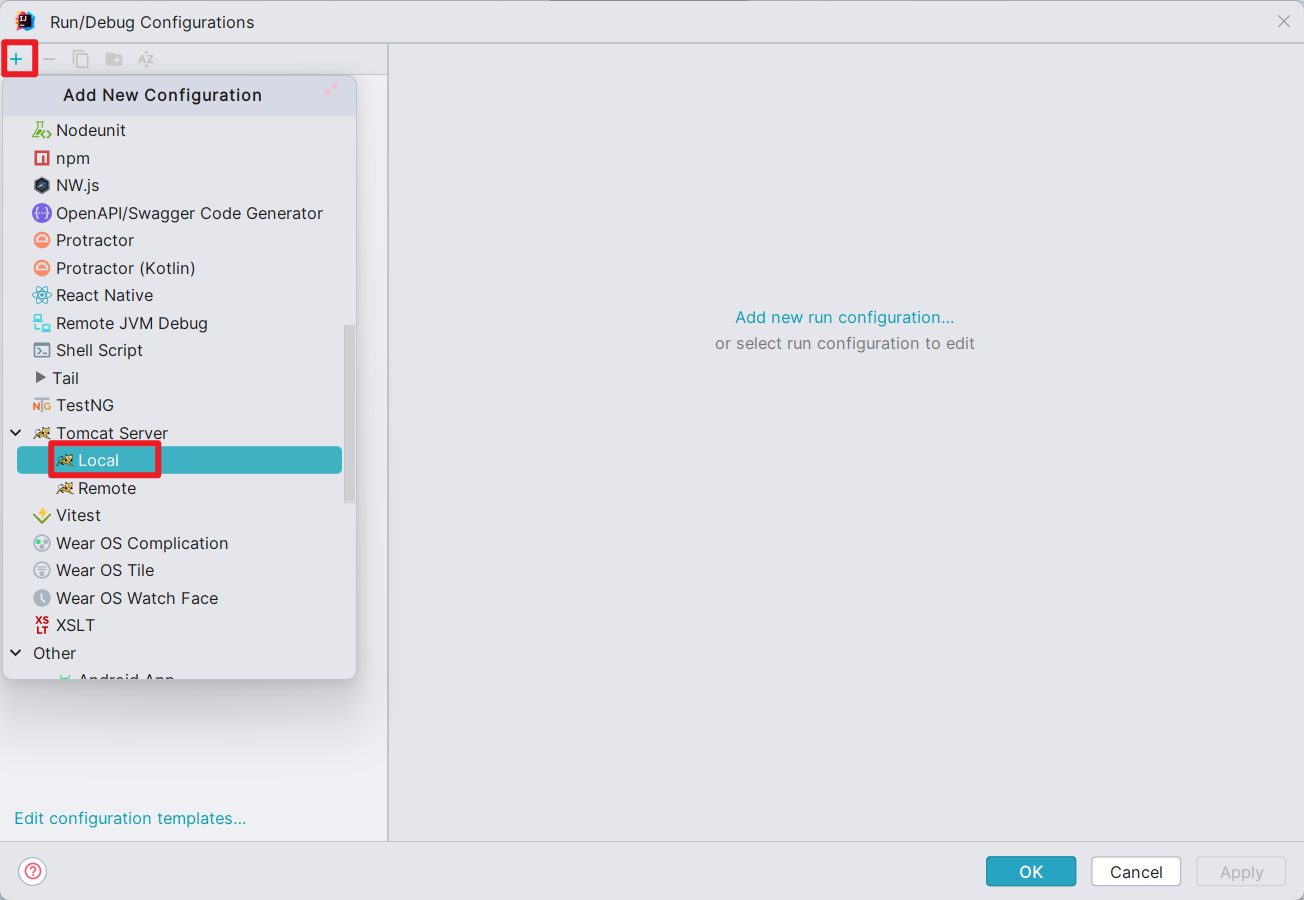1304x900 pixels.
Task: Click the IntelliJ IDEA logo in title bar
Action: pyautogui.click(x=25, y=21)
